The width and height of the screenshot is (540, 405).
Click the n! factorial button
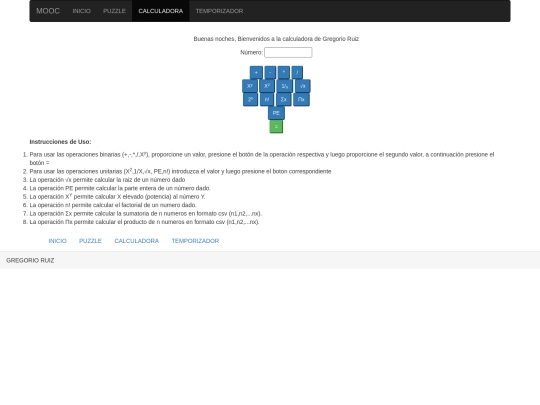267,100
